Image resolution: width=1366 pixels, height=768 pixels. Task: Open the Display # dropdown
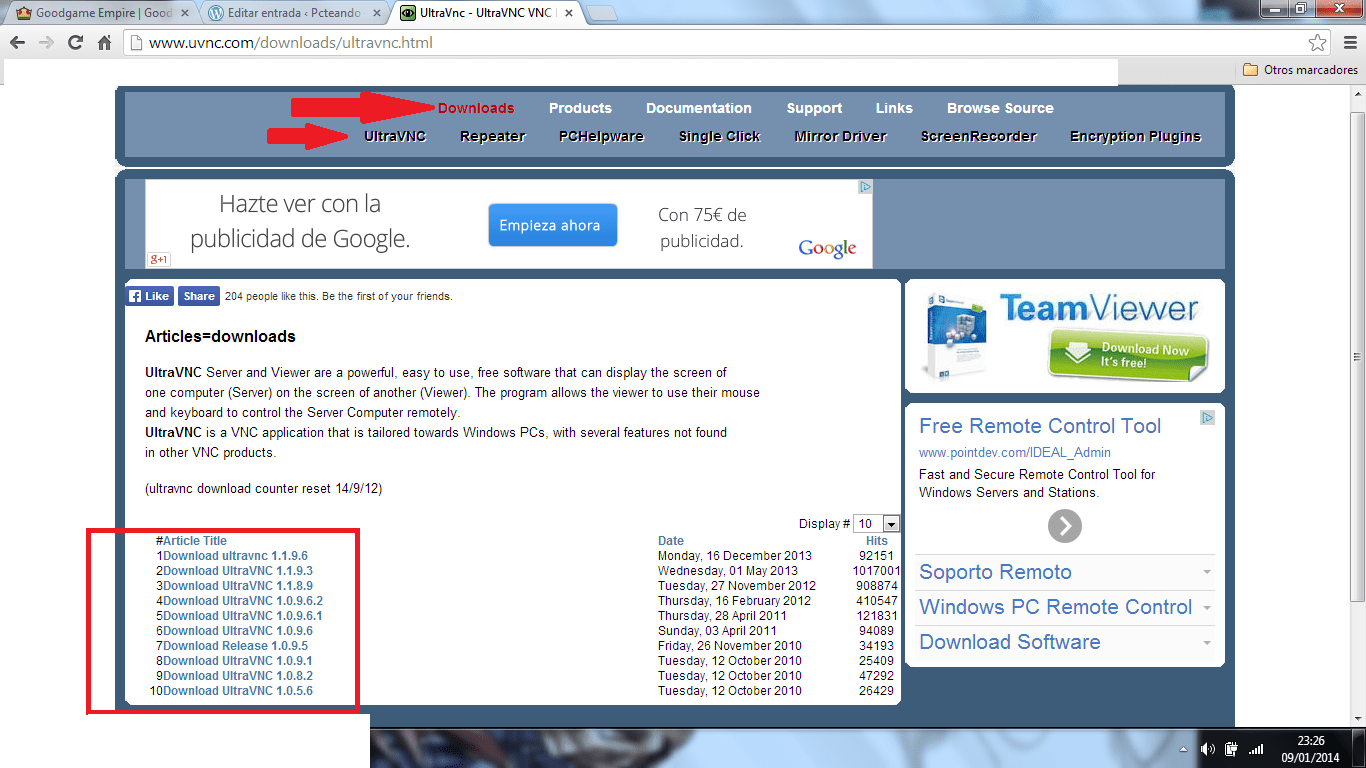point(877,524)
